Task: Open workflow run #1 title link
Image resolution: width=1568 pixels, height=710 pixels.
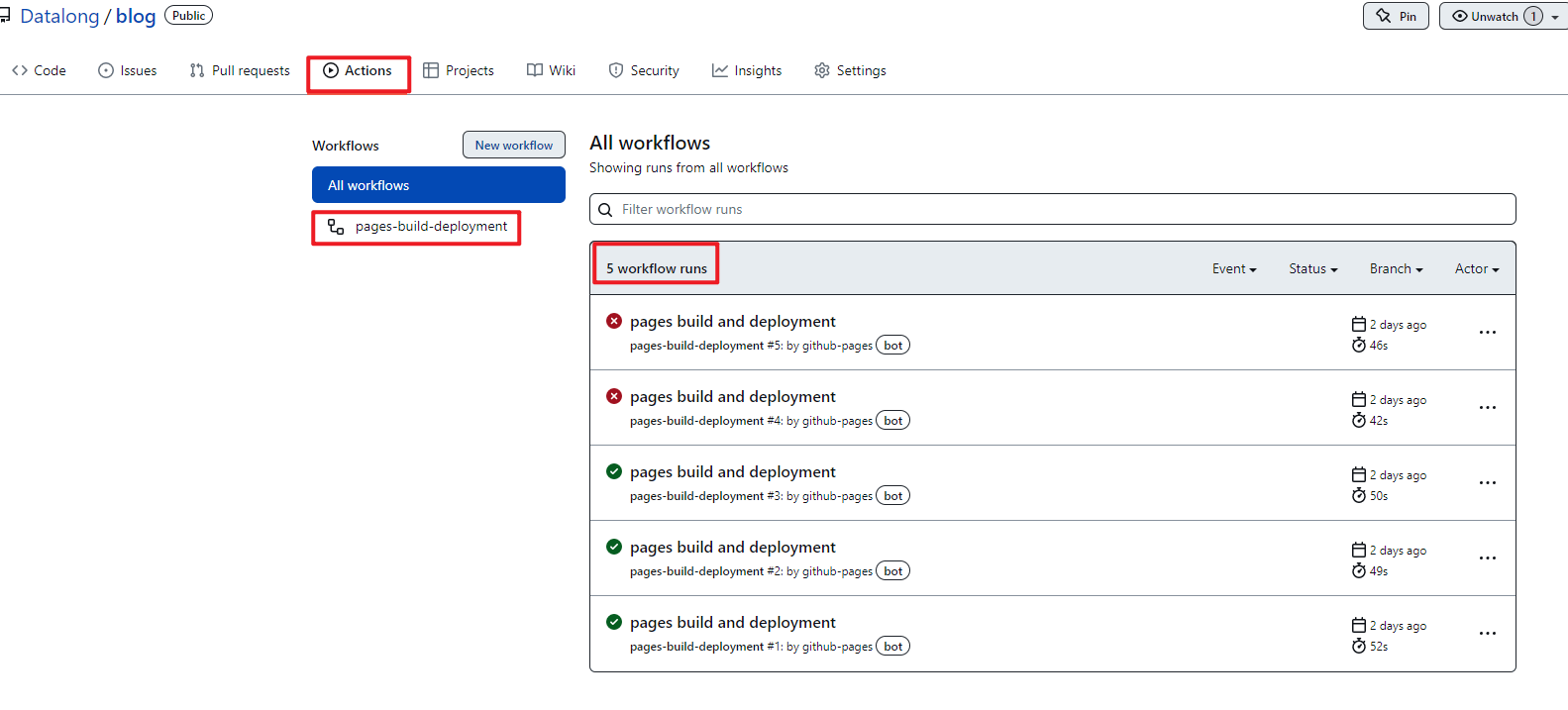Action: pyautogui.click(x=733, y=623)
